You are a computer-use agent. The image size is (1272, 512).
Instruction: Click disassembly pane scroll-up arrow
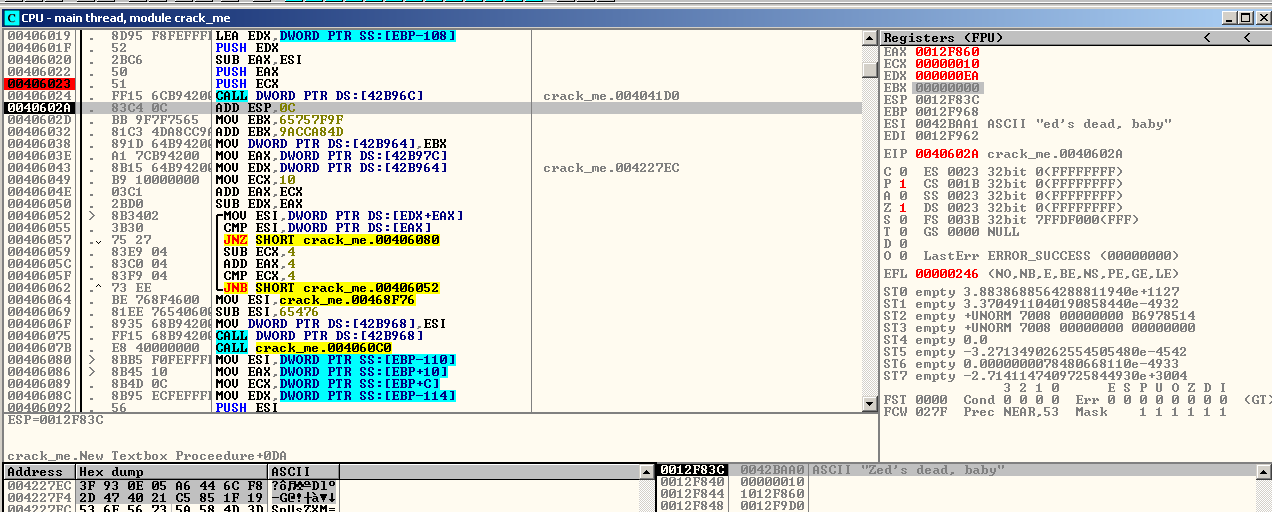point(869,38)
